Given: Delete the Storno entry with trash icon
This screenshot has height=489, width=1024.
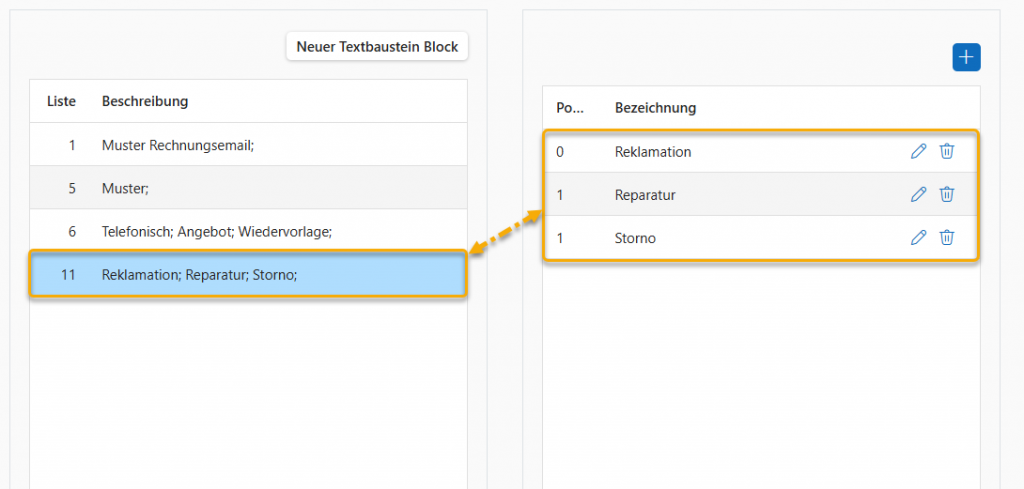Looking at the screenshot, I should coord(947,238).
